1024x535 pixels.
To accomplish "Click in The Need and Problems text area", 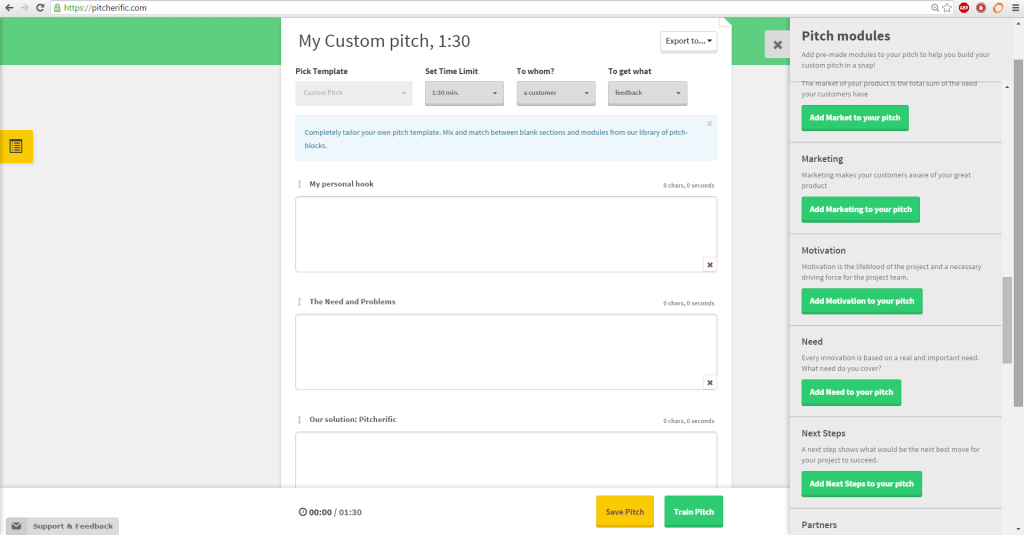I will pos(506,352).
